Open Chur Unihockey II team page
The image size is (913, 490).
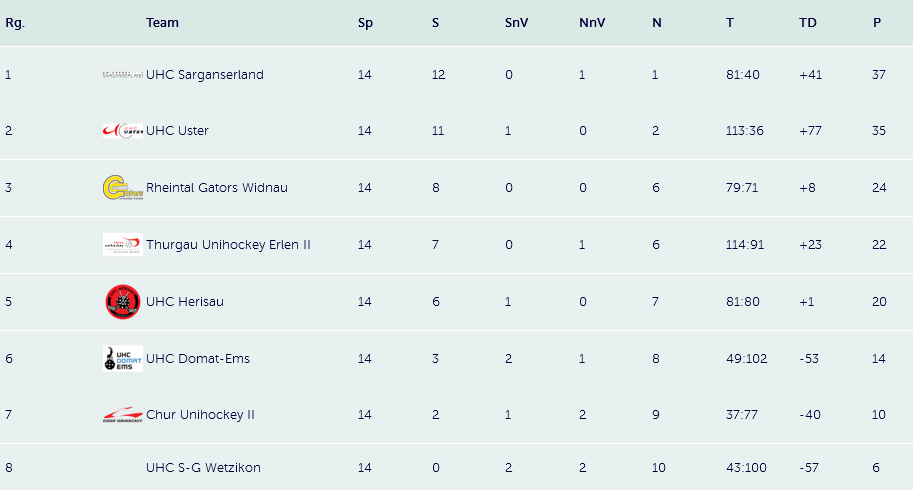200,414
